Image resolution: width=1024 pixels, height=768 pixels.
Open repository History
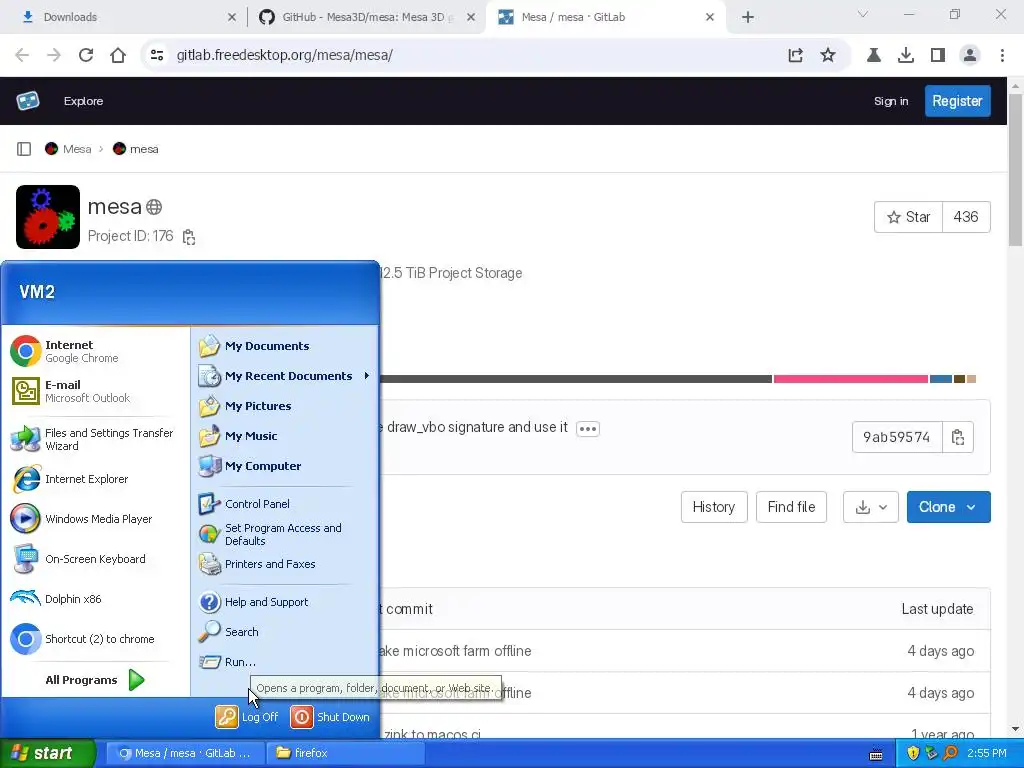tap(714, 507)
